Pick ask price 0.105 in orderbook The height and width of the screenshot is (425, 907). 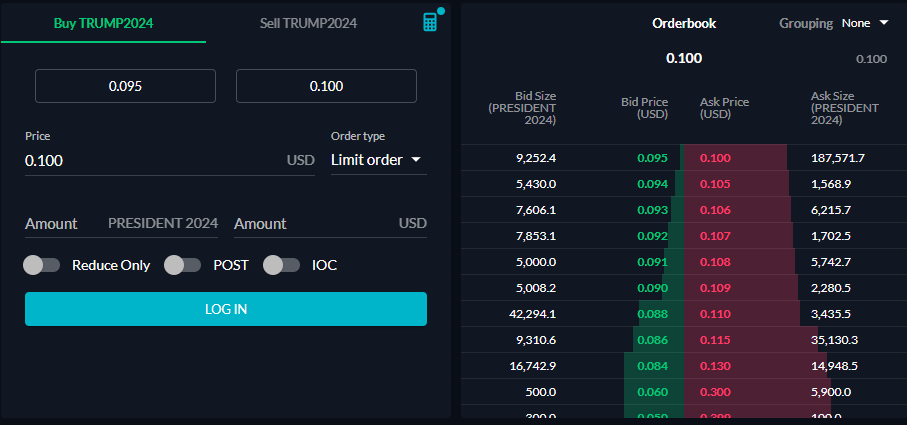(x=716, y=184)
